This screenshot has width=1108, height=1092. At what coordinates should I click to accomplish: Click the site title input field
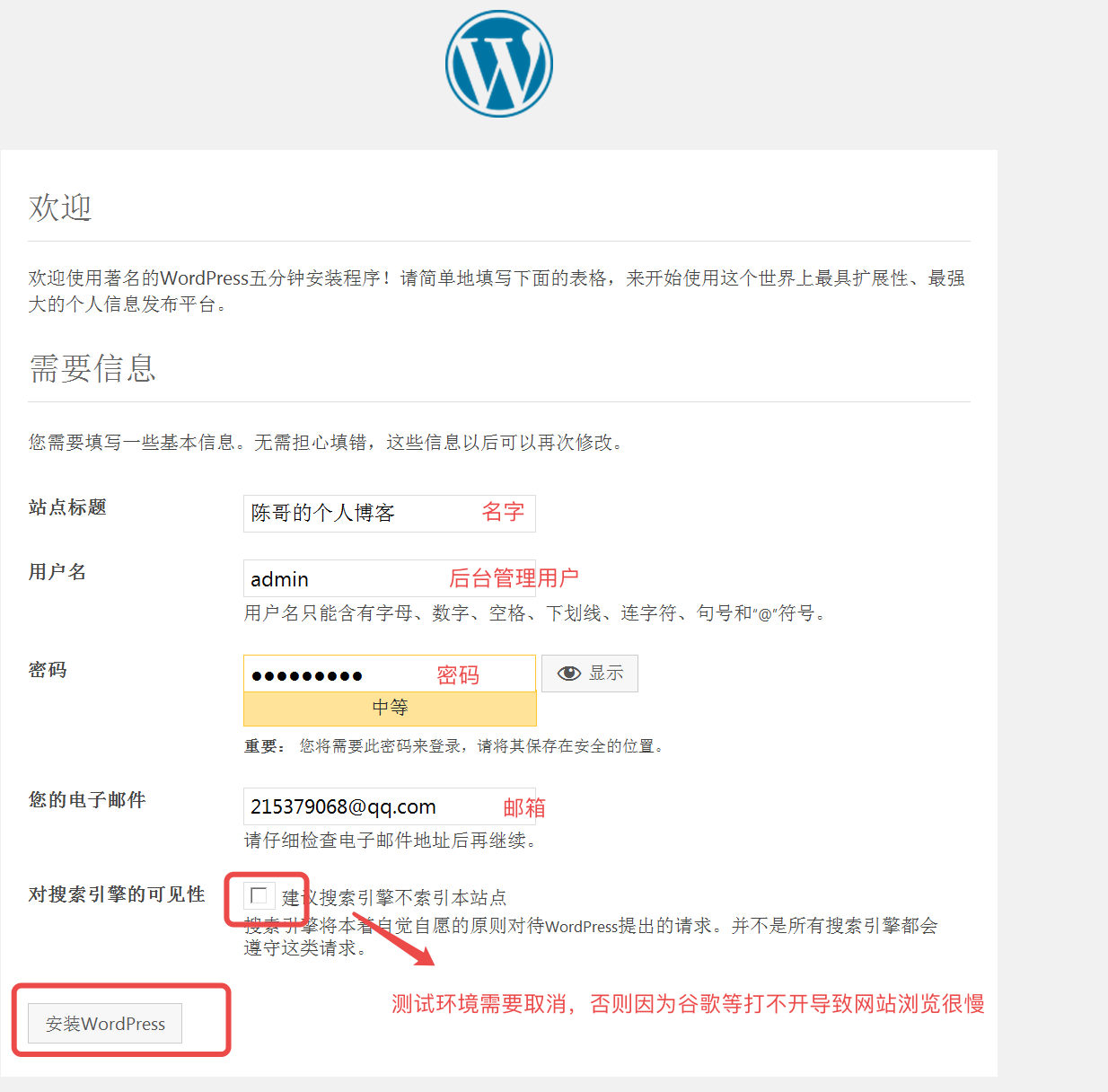pos(390,513)
